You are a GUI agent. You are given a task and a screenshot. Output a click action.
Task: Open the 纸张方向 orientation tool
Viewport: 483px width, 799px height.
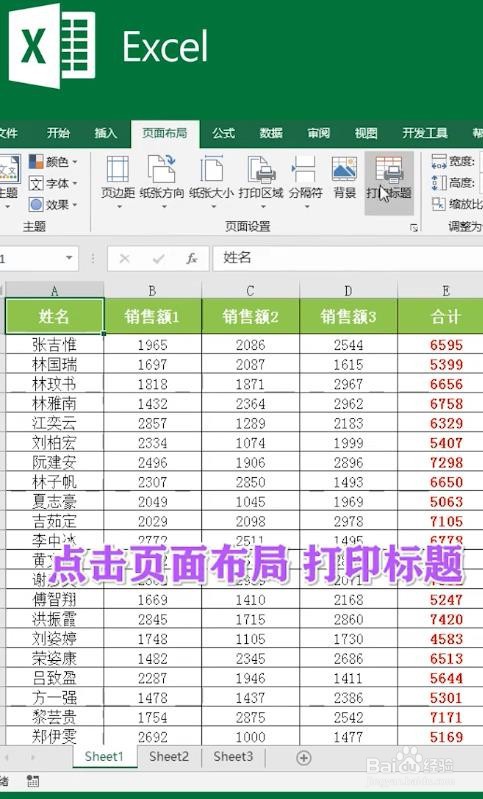(162, 183)
